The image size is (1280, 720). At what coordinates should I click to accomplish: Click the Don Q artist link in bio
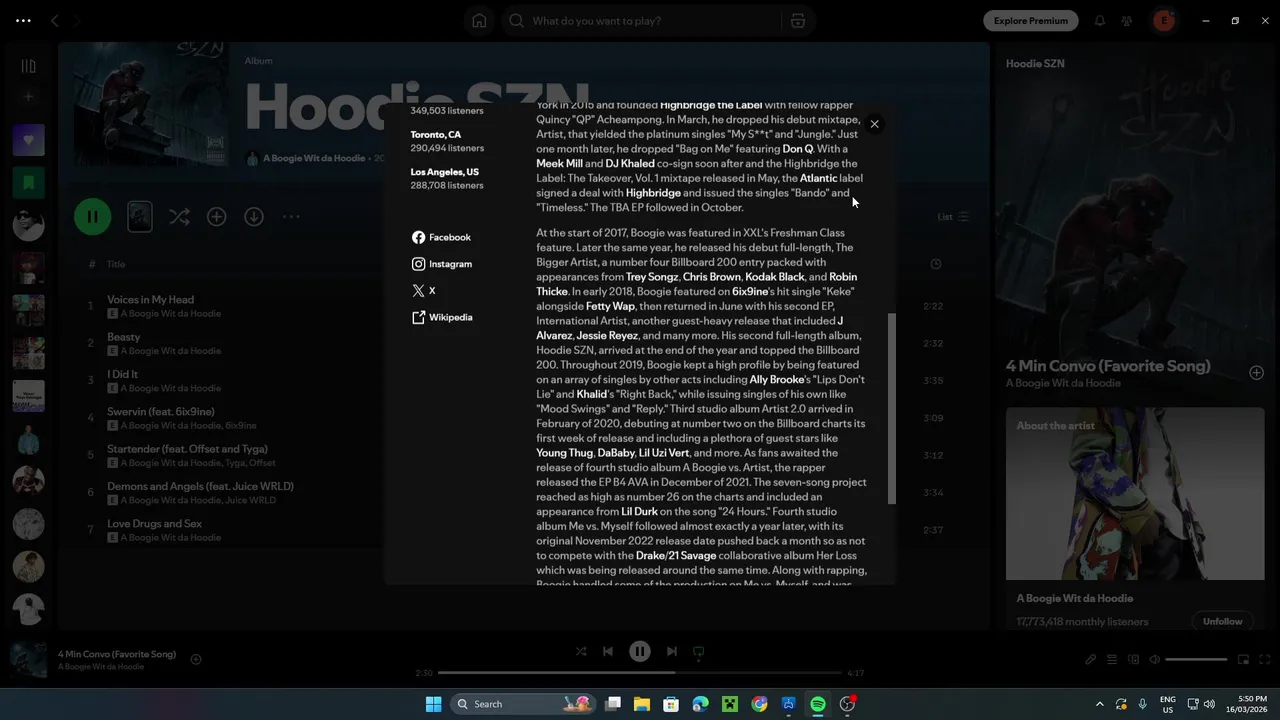(x=799, y=149)
